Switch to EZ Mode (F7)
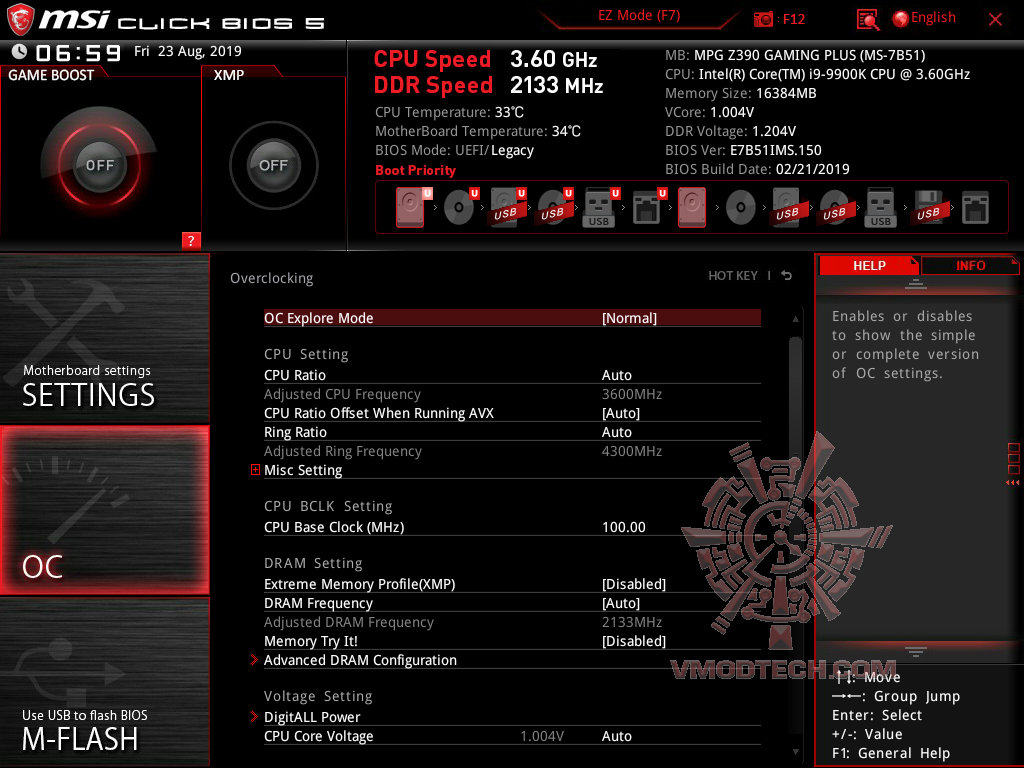 (639, 16)
